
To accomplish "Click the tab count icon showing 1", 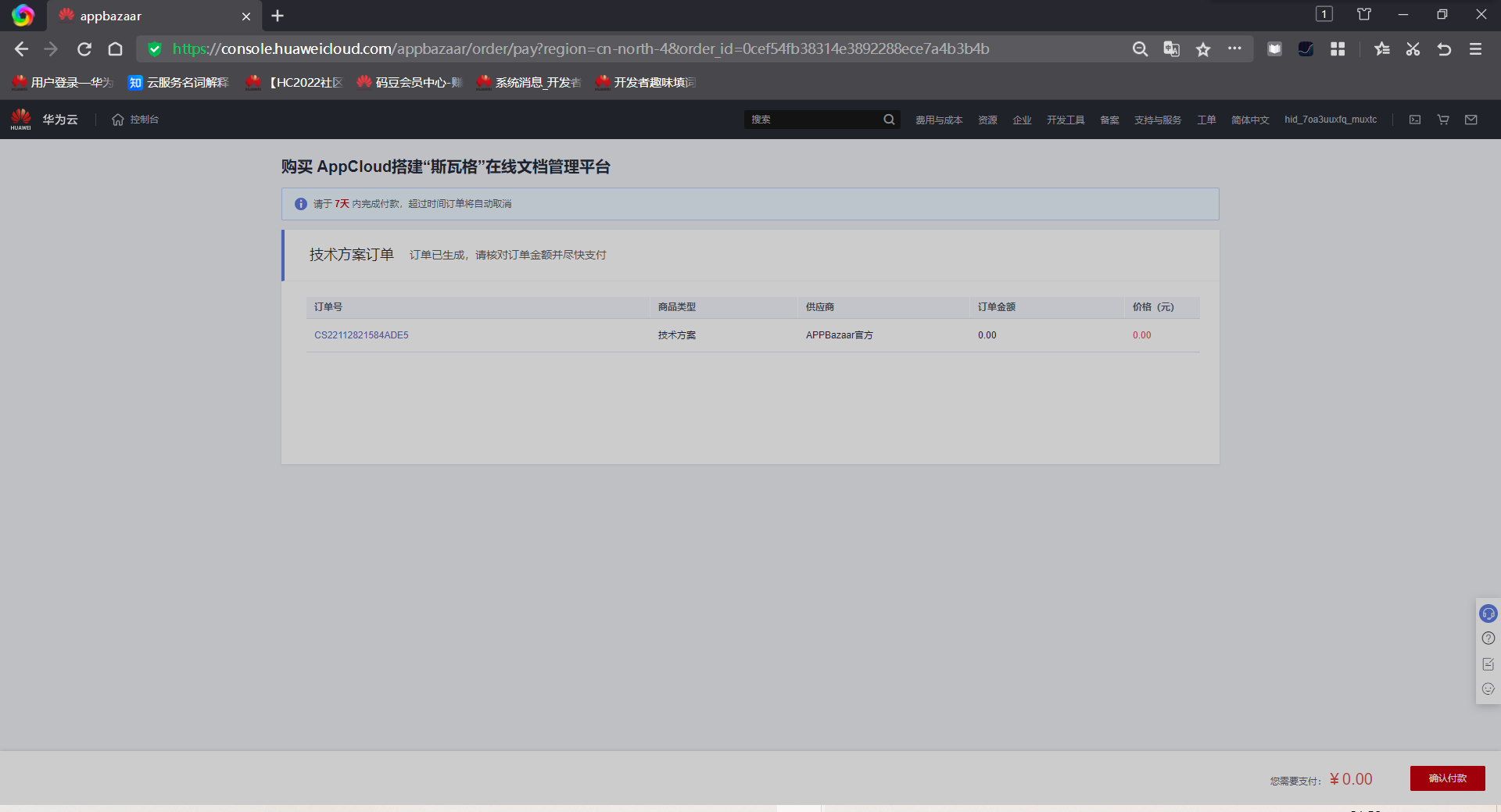I will coord(1324,14).
